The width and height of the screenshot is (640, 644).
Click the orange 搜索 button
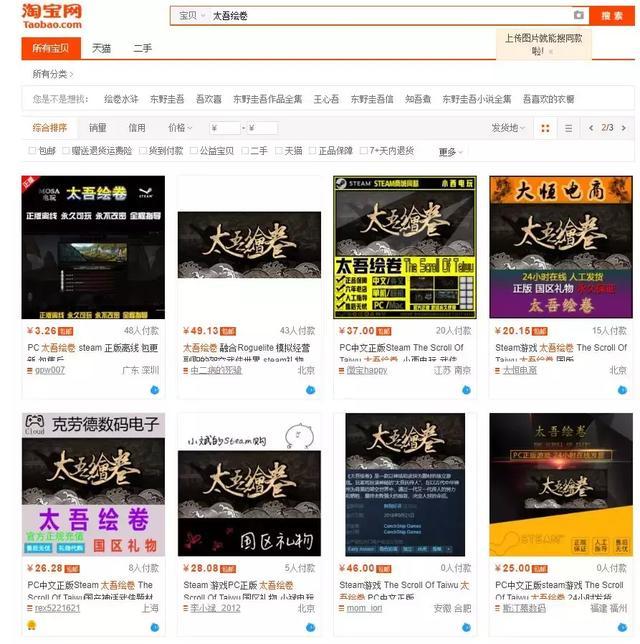pyautogui.click(x=612, y=16)
